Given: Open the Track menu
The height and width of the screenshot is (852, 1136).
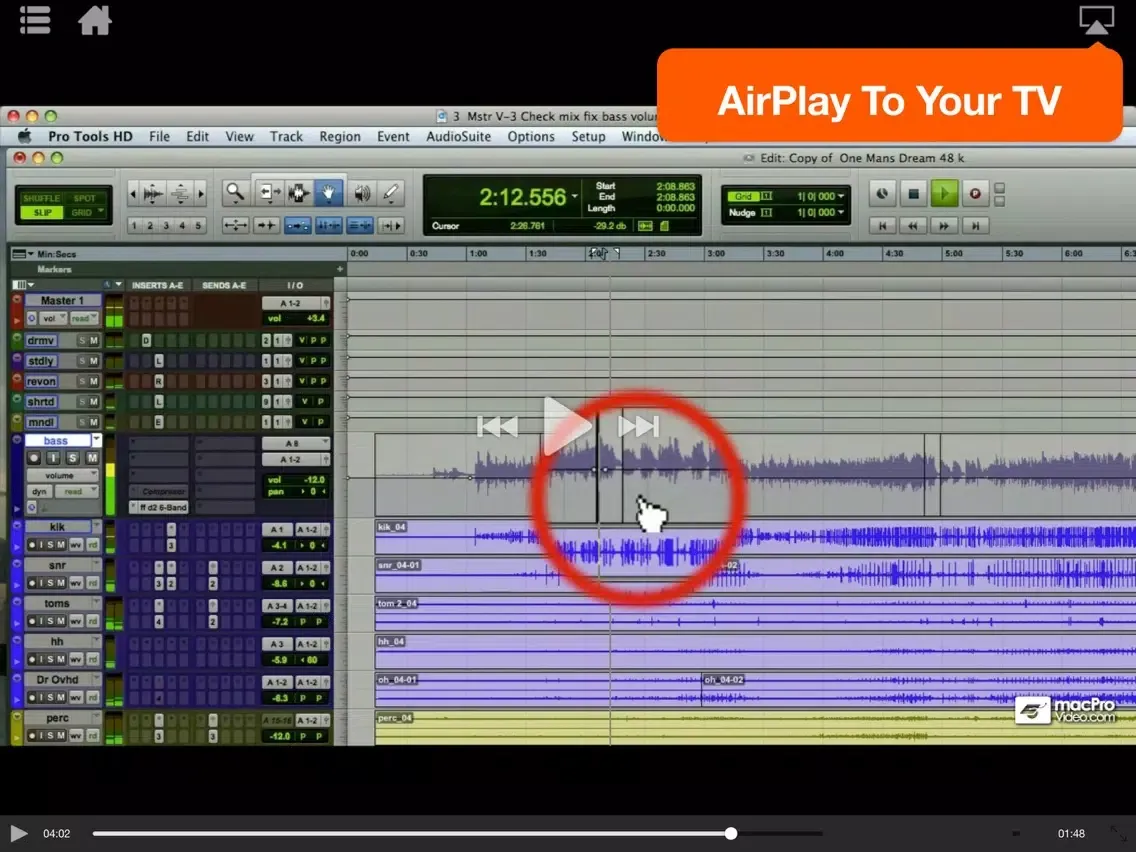Looking at the screenshot, I should [x=286, y=136].
